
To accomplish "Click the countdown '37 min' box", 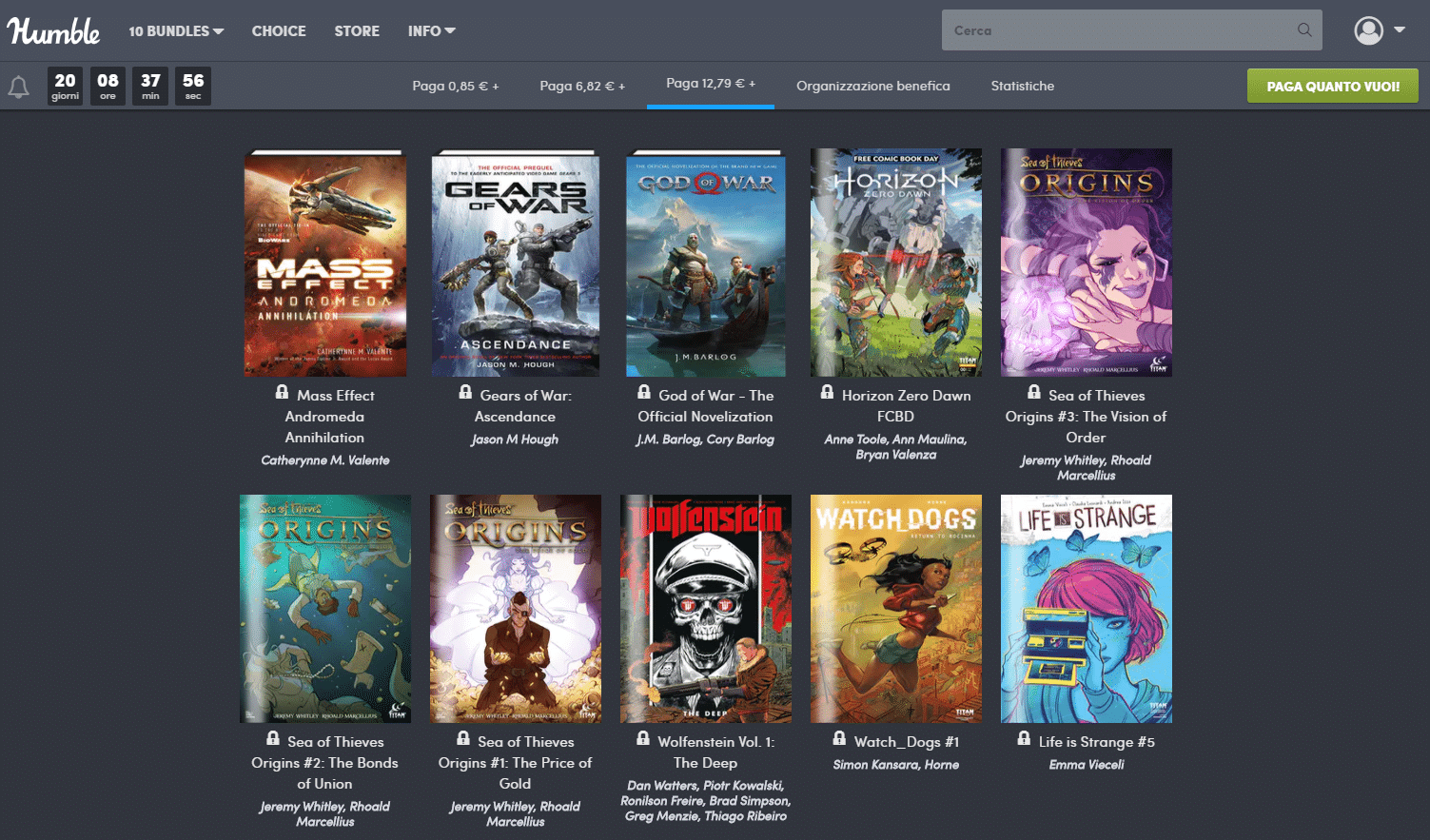I will tap(150, 86).
